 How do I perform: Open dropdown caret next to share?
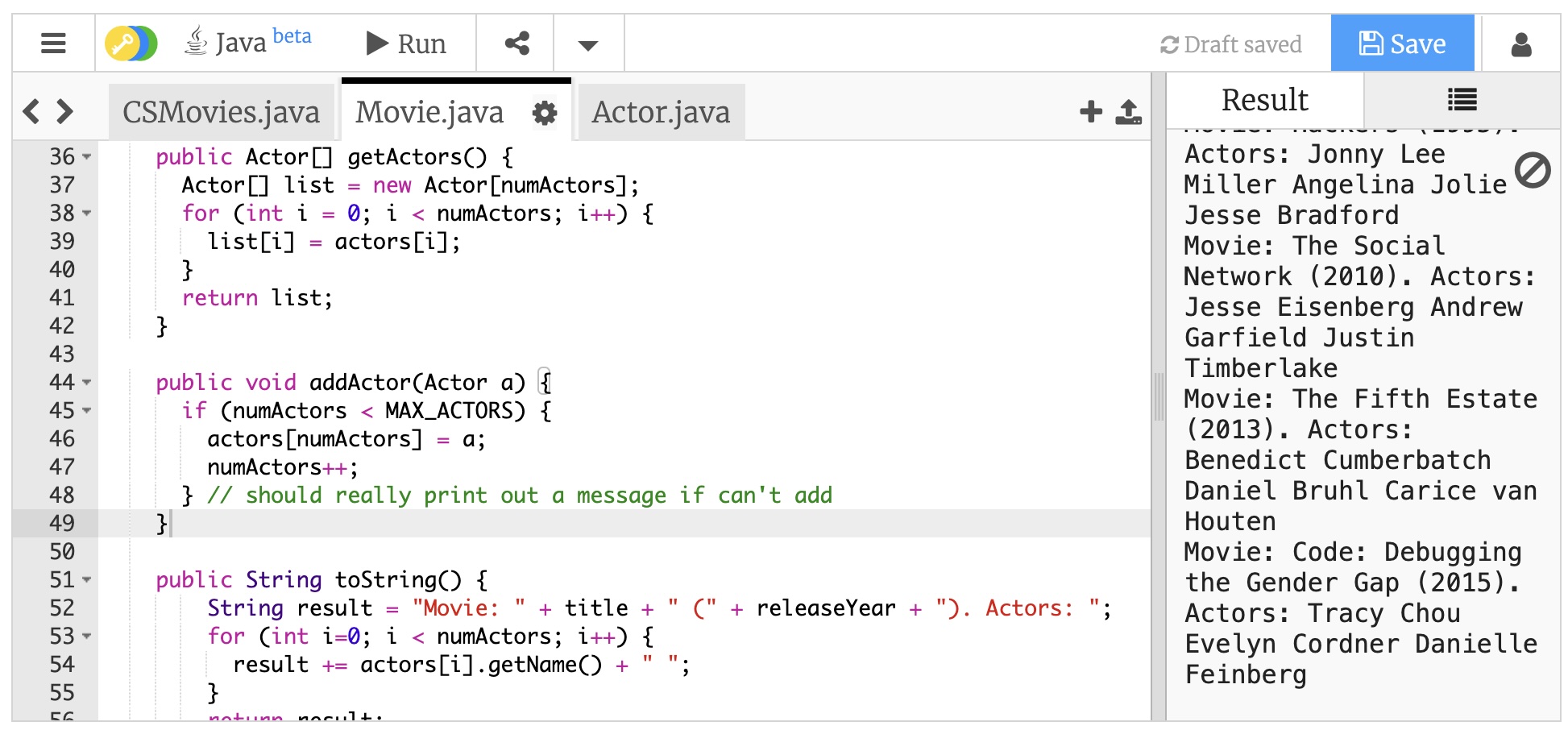(x=588, y=45)
